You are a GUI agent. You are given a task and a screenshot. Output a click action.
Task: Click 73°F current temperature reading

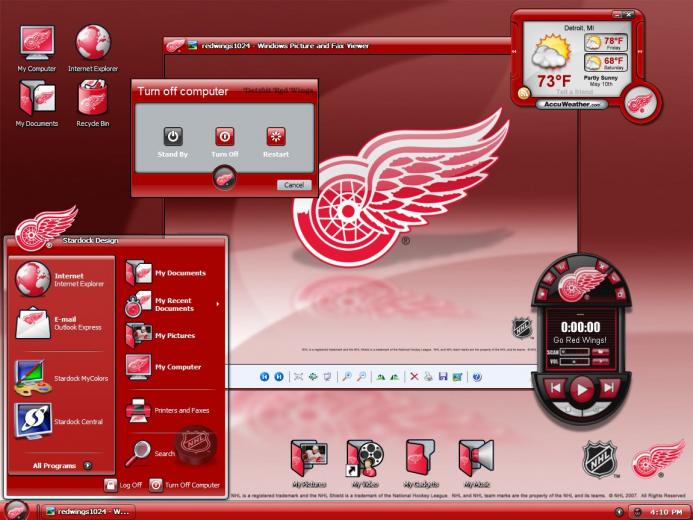point(554,81)
